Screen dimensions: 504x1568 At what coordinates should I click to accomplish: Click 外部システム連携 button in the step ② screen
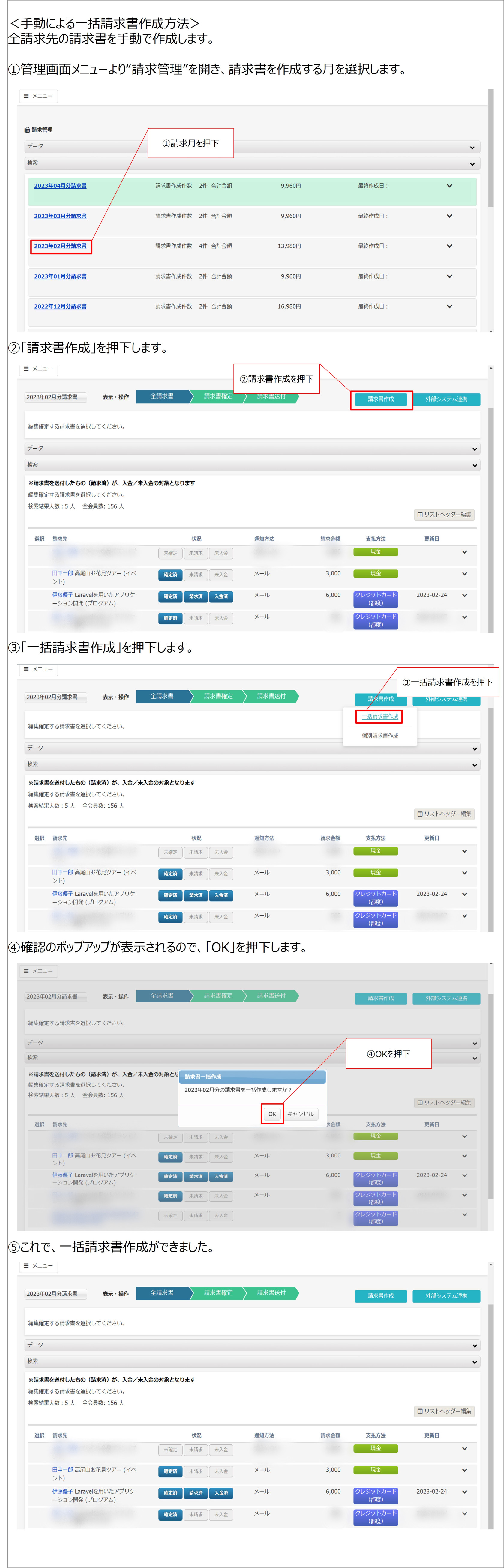[x=446, y=399]
